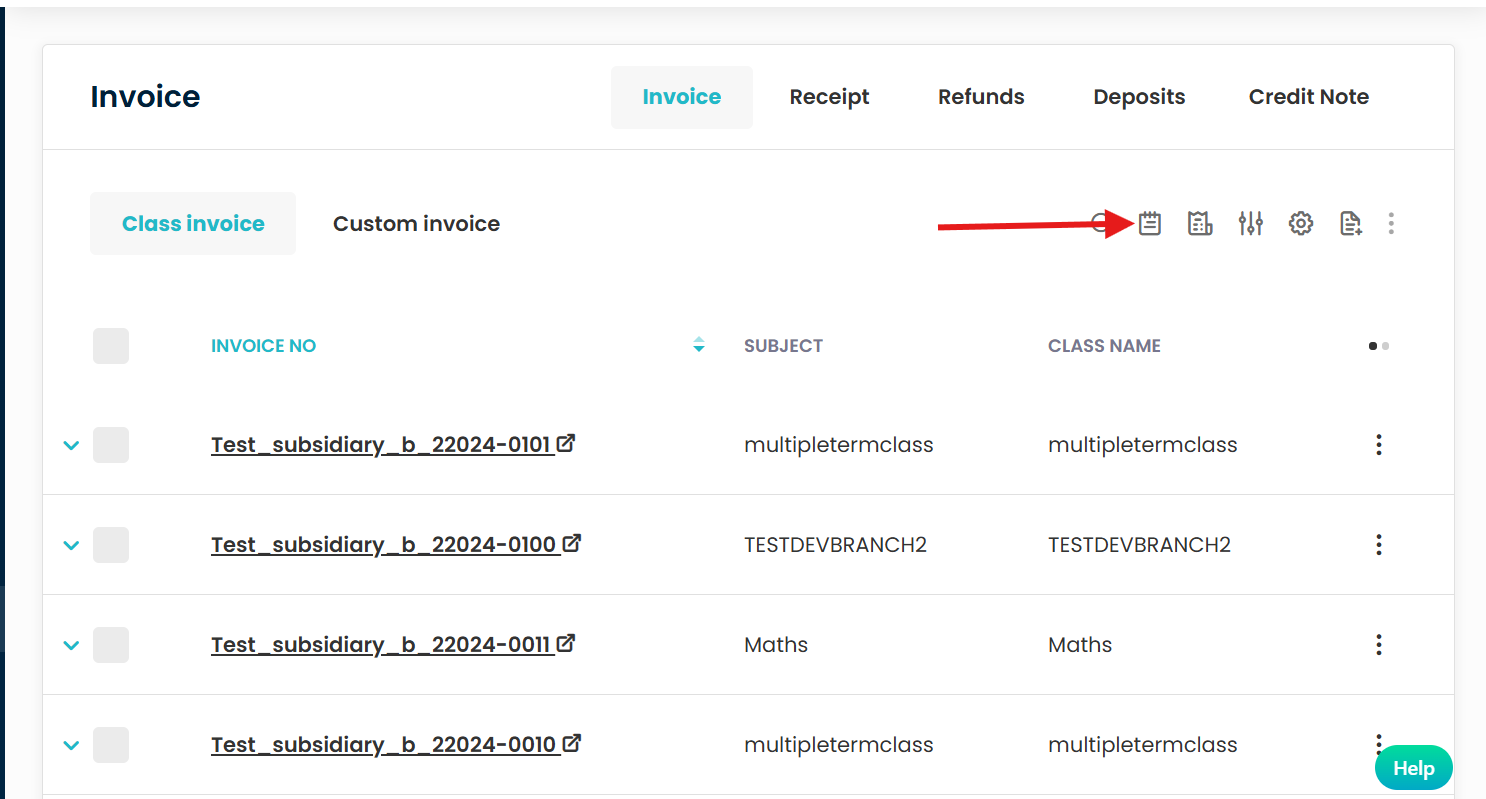Click the CLASS NAME column header
The height and width of the screenshot is (799, 1486).
pos(1104,346)
